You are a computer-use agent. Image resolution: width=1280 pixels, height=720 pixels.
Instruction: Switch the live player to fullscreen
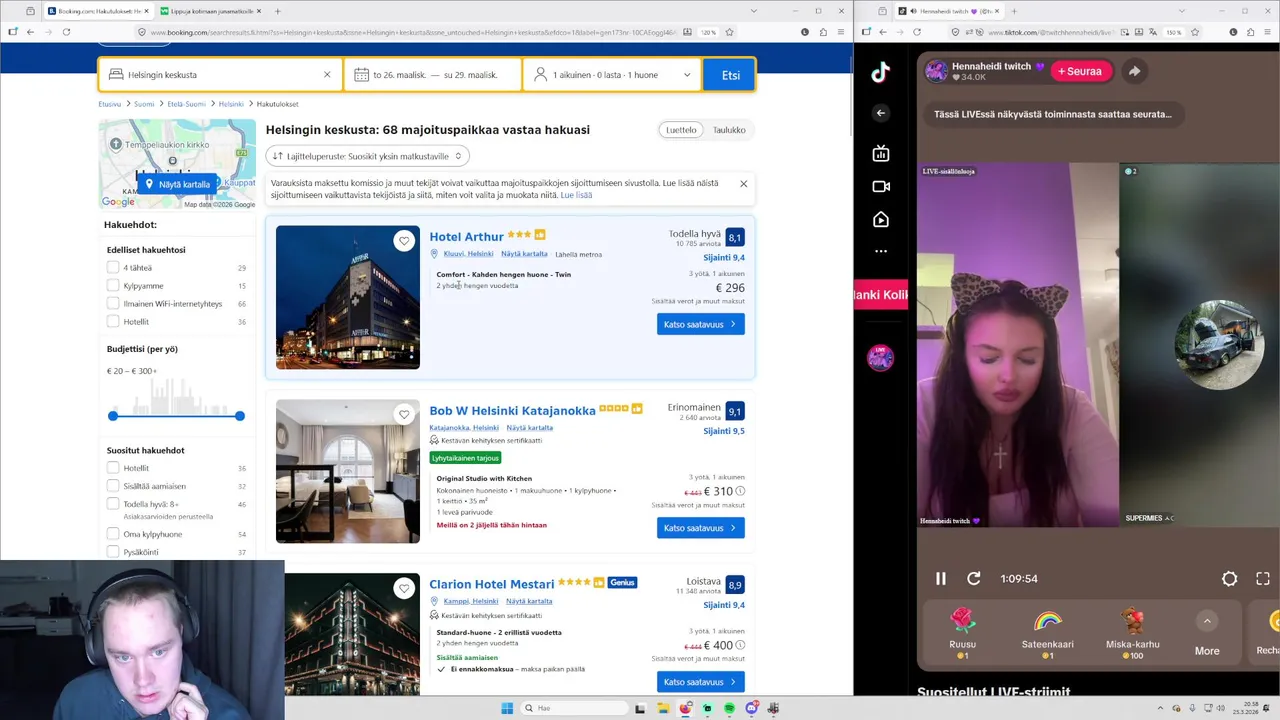(x=1263, y=579)
